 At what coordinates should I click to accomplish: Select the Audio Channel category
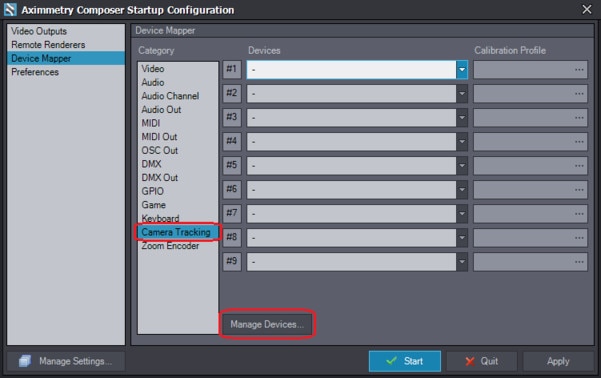coord(170,96)
